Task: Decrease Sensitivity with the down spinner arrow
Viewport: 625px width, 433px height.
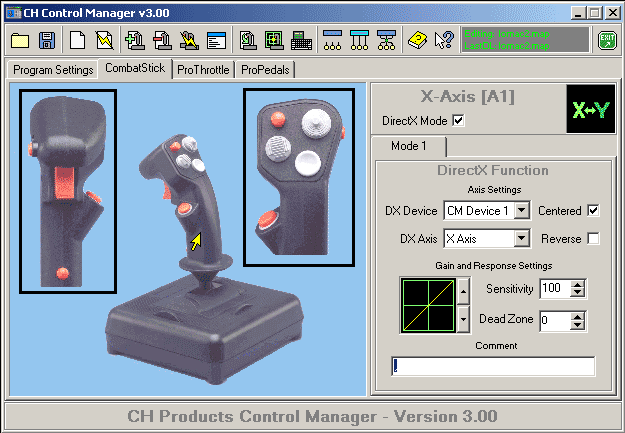Action: pyautogui.click(x=578, y=293)
